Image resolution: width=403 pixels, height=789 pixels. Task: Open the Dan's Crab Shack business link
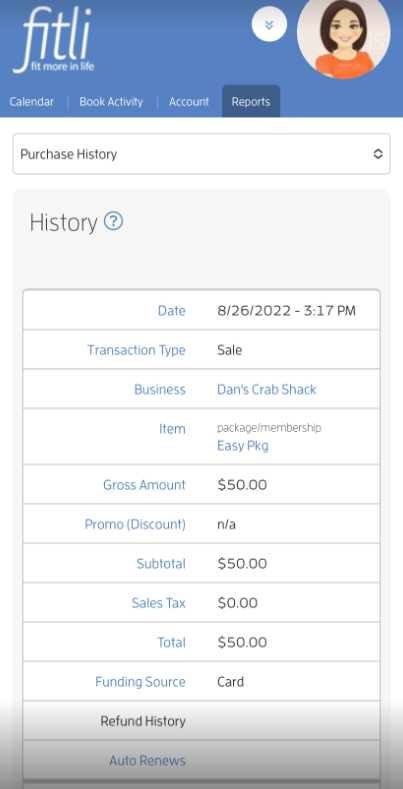click(267, 389)
